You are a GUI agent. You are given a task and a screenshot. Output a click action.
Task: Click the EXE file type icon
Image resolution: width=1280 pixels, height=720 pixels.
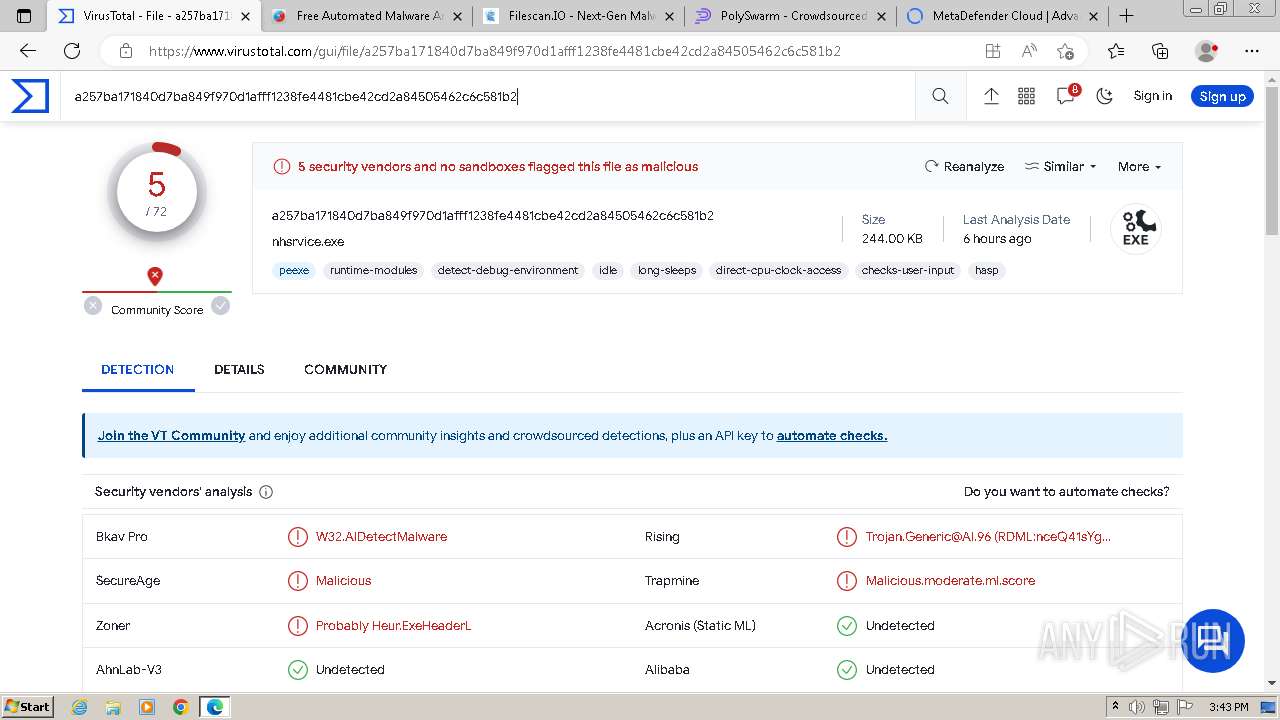click(x=1135, y=229)
